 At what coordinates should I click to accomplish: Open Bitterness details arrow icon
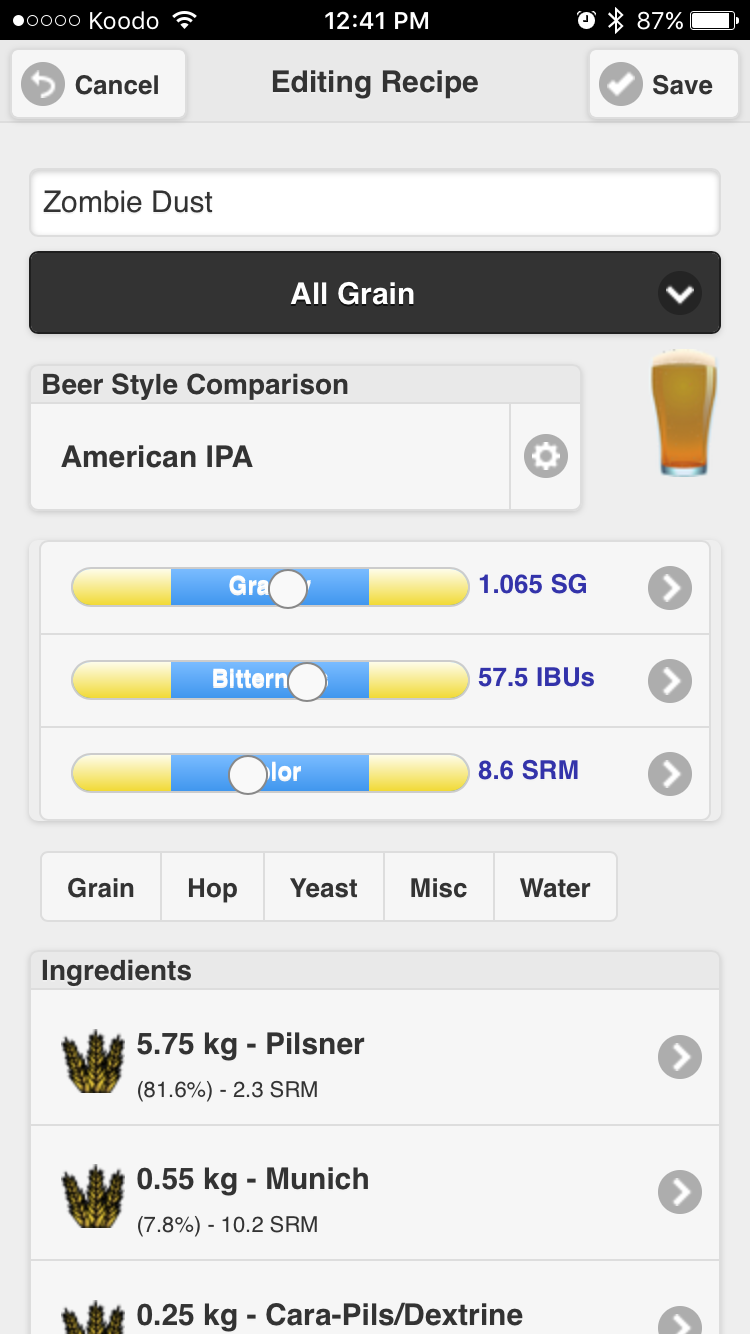click(x=670, y=681)
